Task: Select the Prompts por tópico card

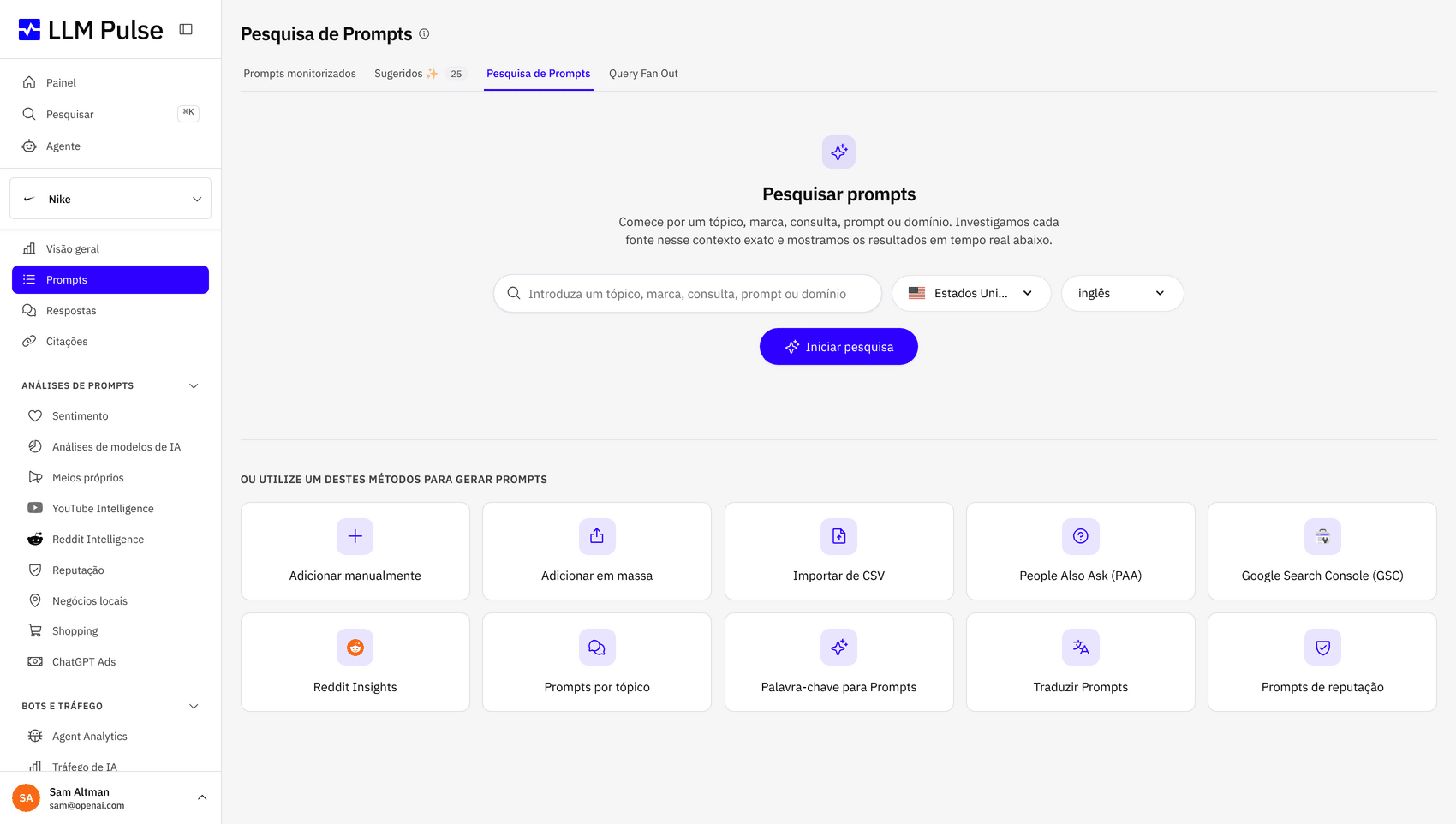Action: click(597, 662)
